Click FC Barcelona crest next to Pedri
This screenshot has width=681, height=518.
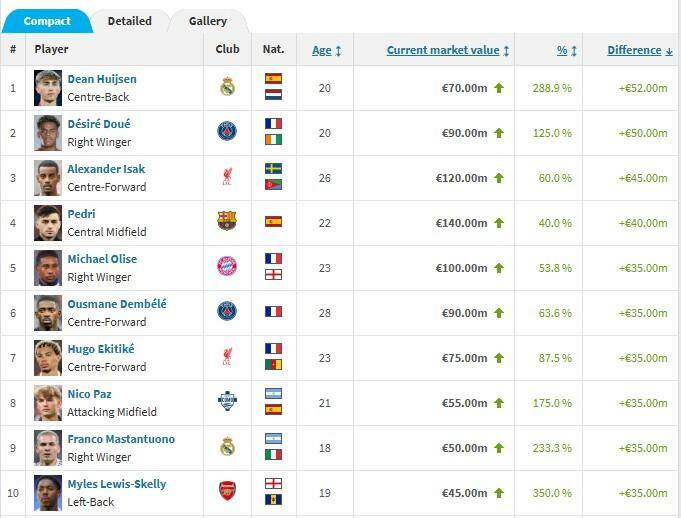tap(227, 221)
